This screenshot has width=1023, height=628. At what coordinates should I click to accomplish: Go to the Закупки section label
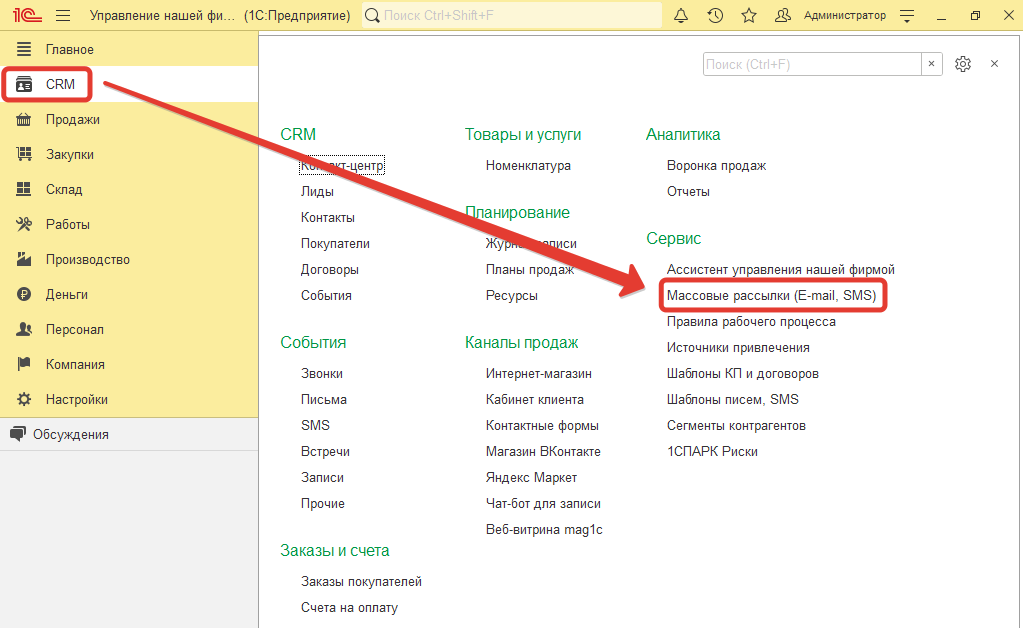(70, 155)
